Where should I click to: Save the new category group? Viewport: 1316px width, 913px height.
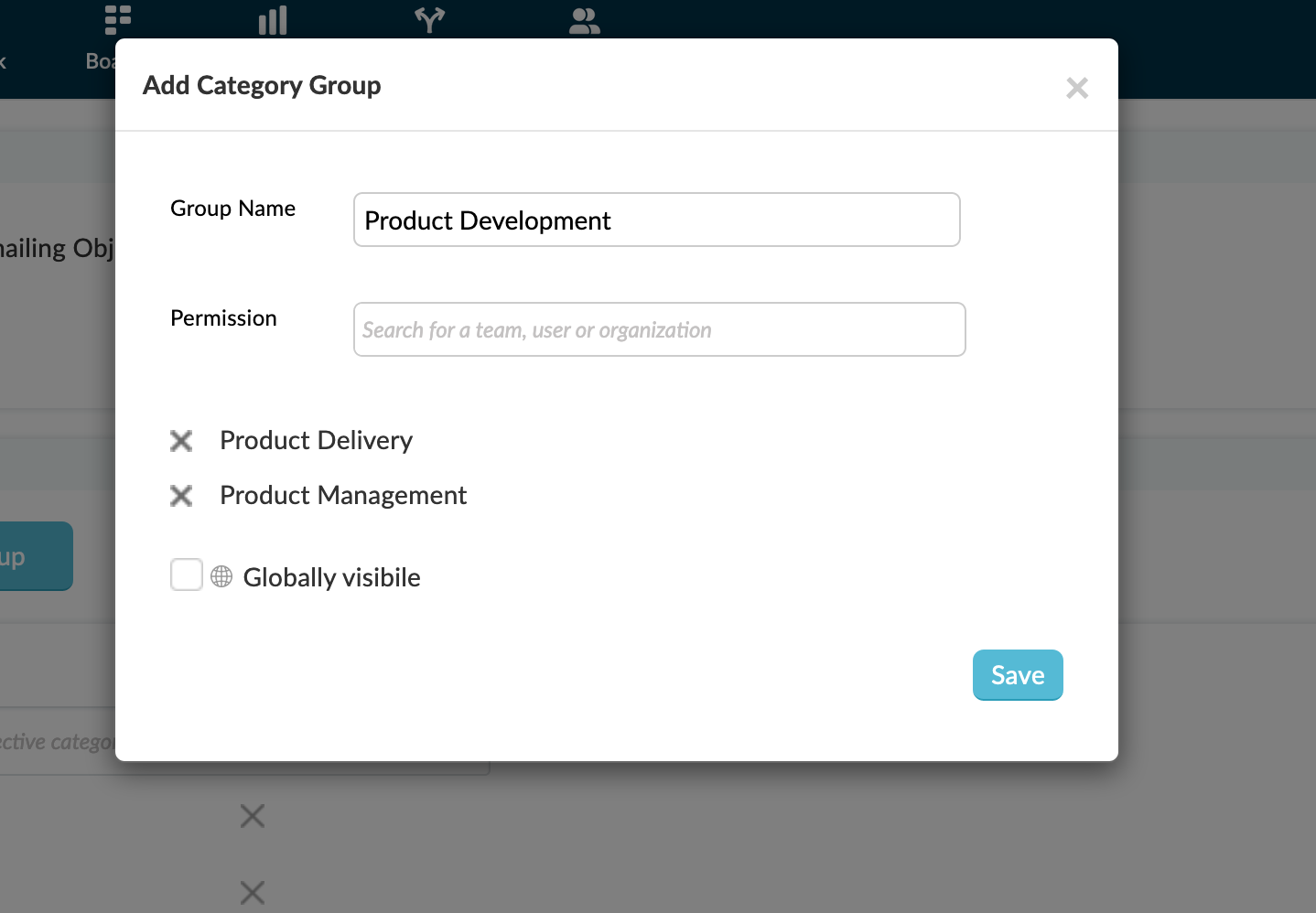point(1018,675)
